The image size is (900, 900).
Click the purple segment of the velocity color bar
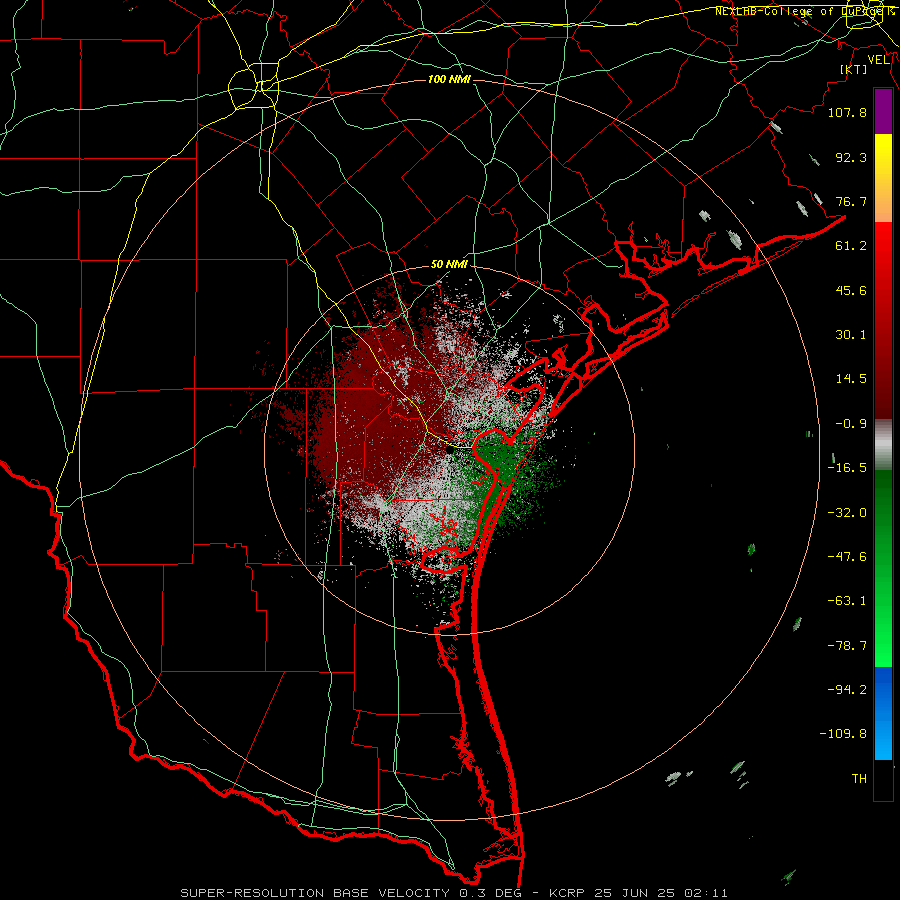pyautogui.click(x=883, y=111)
